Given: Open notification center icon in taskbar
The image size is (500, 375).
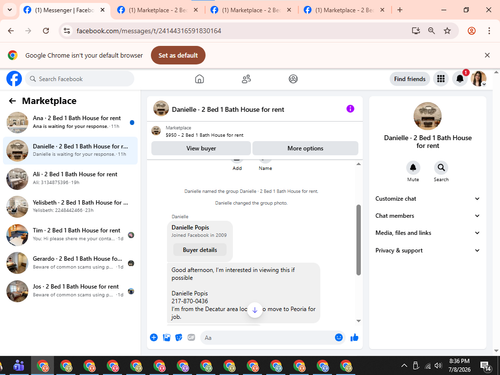Looking at the screenshot, I should pos(485,366).
